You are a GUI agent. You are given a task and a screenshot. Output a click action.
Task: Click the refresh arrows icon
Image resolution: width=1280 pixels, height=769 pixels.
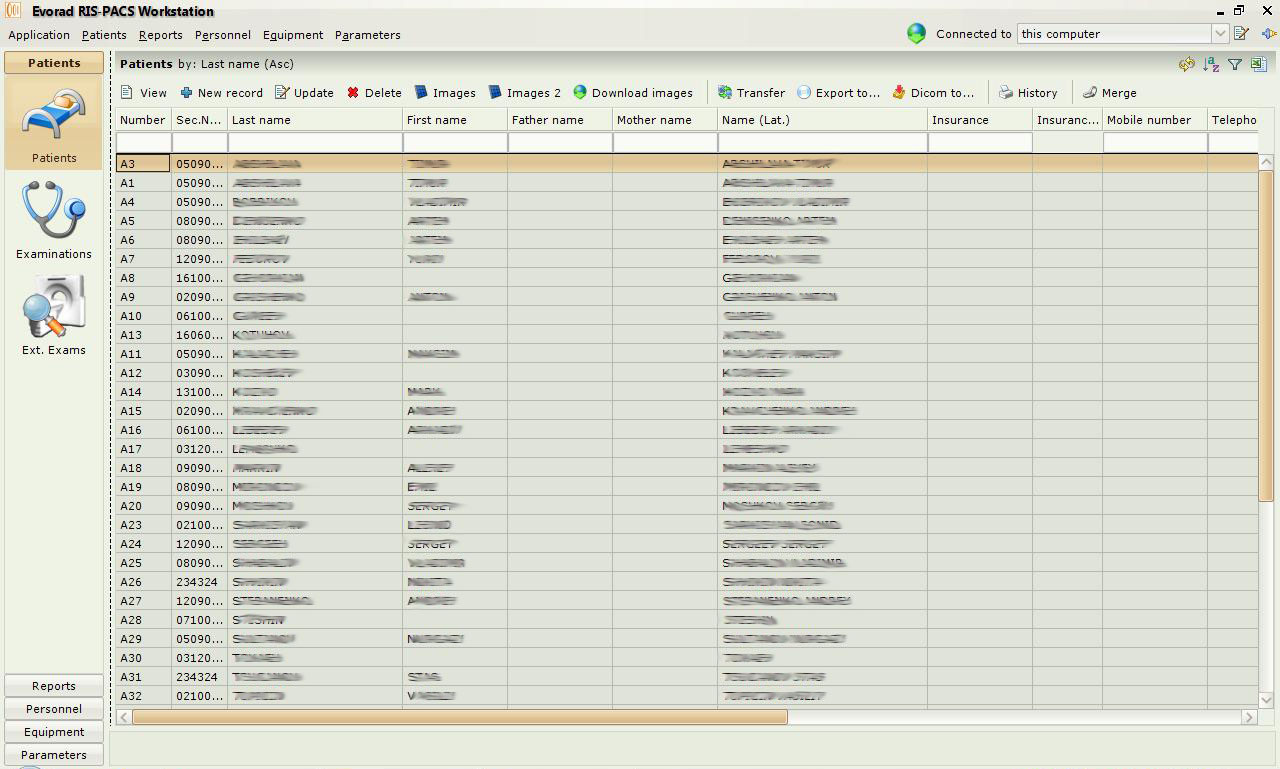click(1187, 65)
